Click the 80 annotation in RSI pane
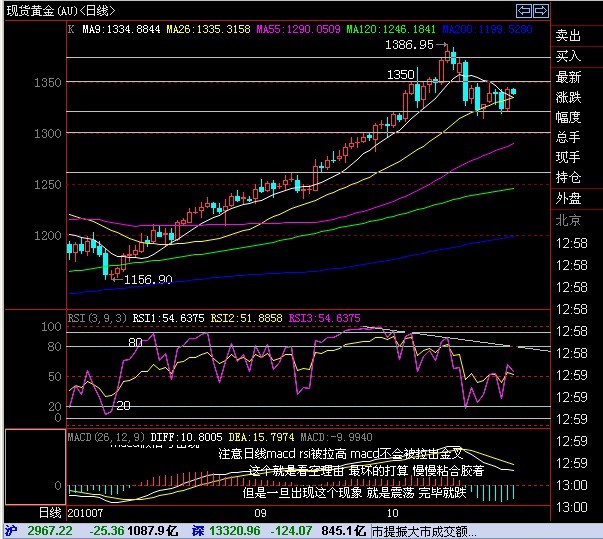603x539 pixels. 135,342
